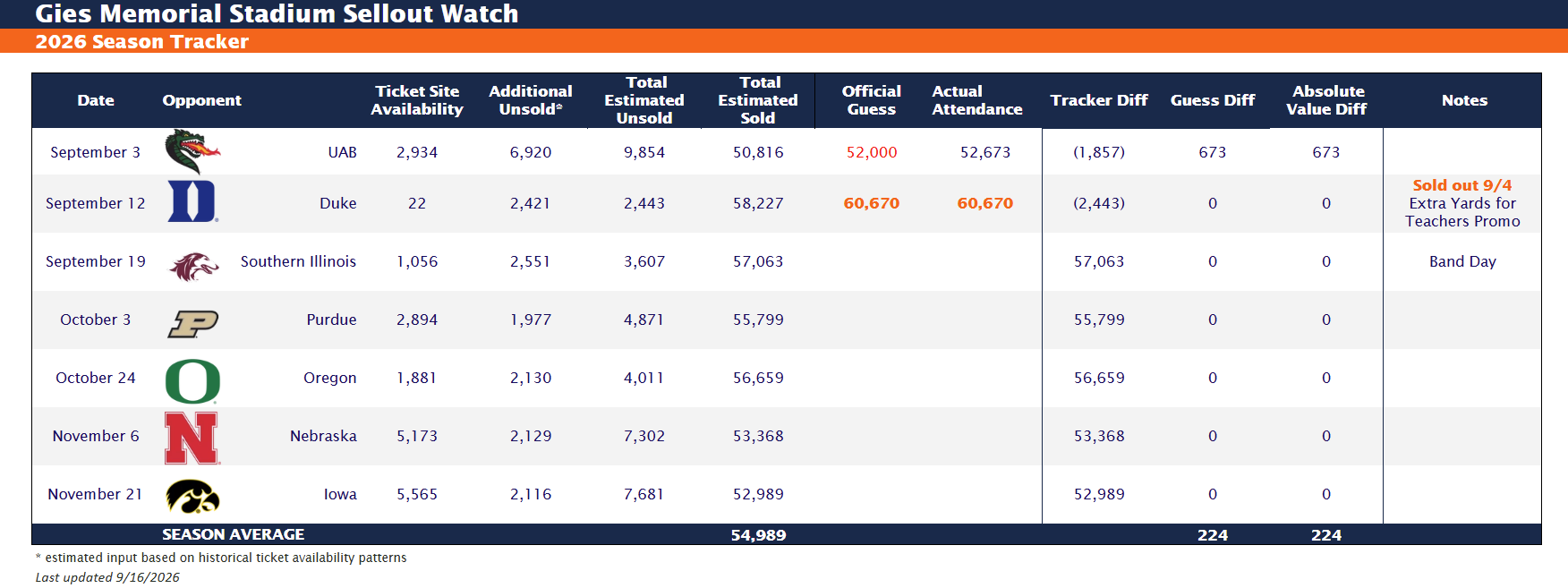1568x588 pixels.
Task: Select the Tracker Diff header
Action: (x=1099, y=100)
